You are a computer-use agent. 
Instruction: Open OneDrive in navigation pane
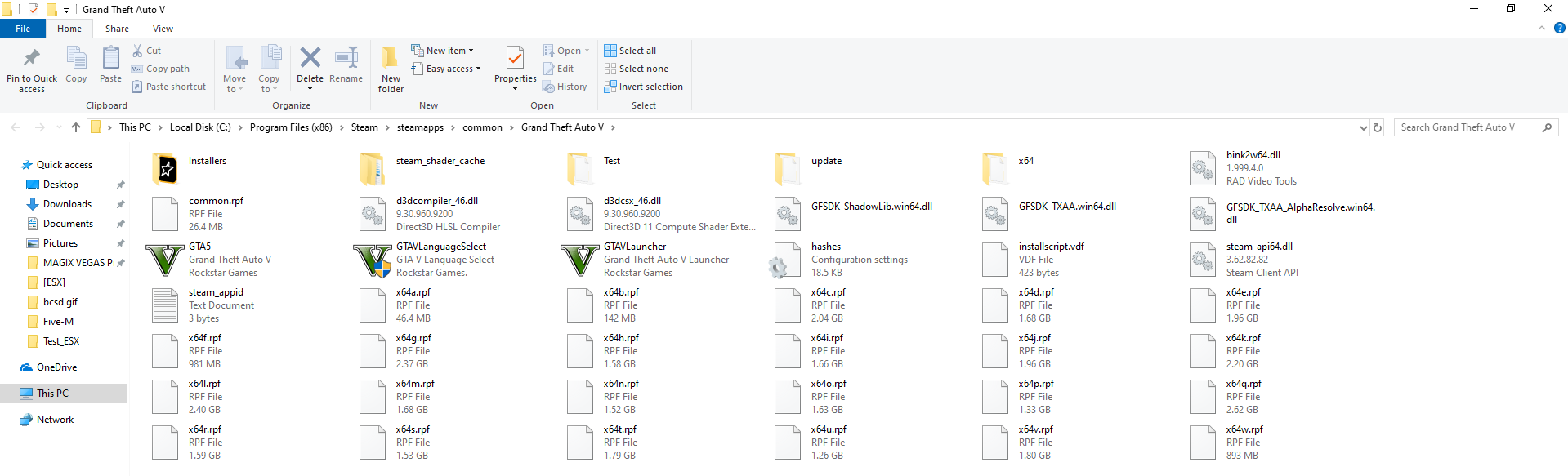(x=56, y=367)
